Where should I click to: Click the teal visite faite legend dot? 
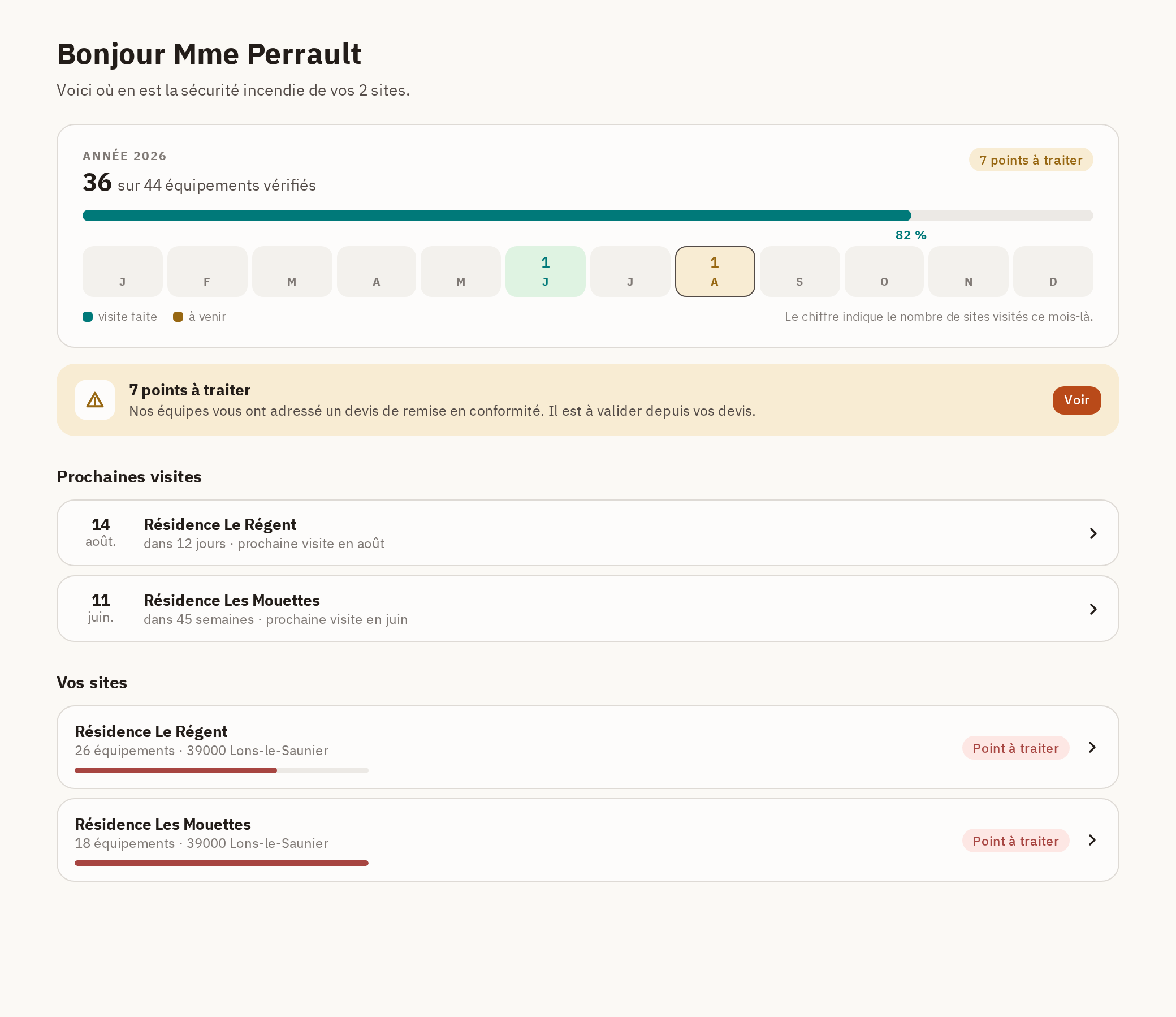click(88, 317)
